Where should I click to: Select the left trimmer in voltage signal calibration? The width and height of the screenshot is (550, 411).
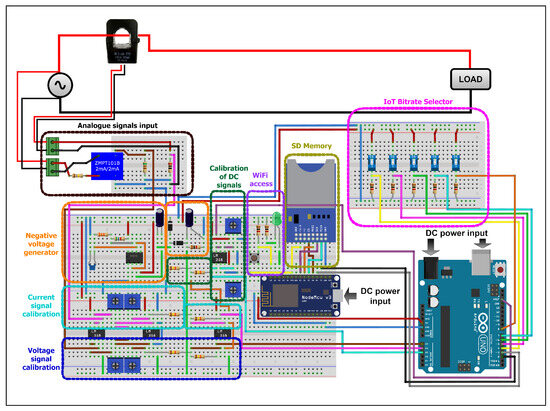pyautogui.click(x=115, y=365)
